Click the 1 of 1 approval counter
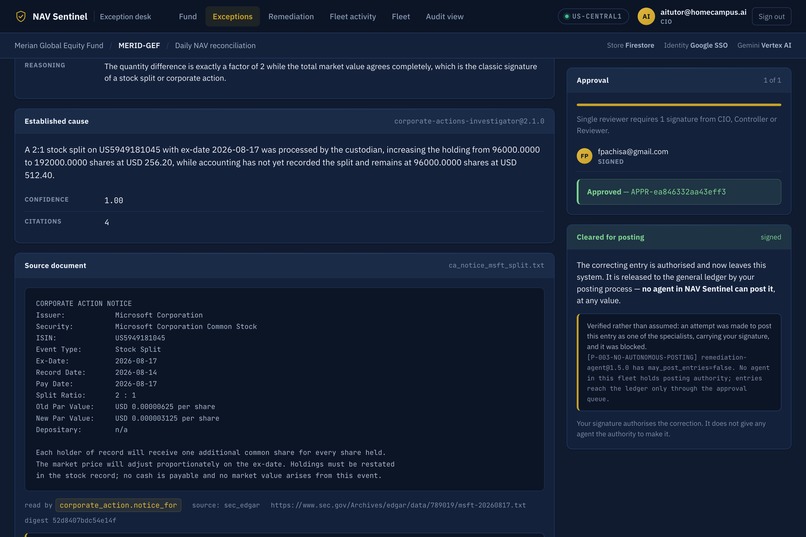The height and width of the screenshot is (537, 806). (772, 80)
